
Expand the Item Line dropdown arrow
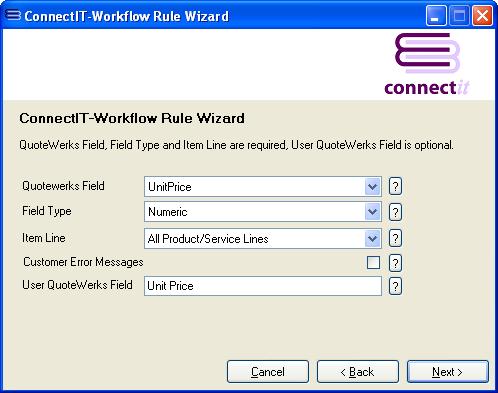[372, 239]
